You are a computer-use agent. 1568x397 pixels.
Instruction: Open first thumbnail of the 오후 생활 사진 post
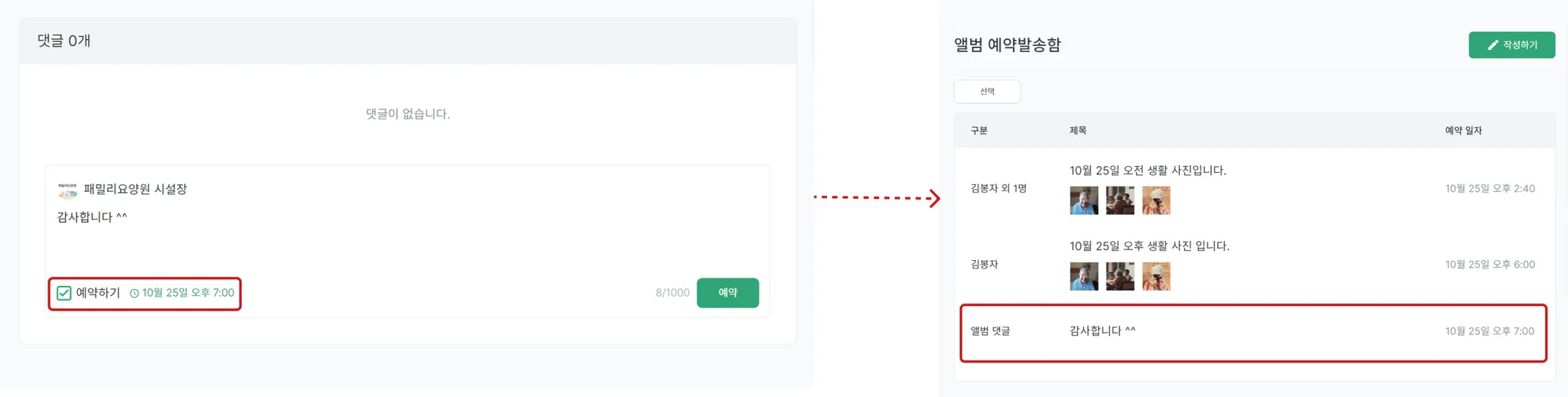1083,276
